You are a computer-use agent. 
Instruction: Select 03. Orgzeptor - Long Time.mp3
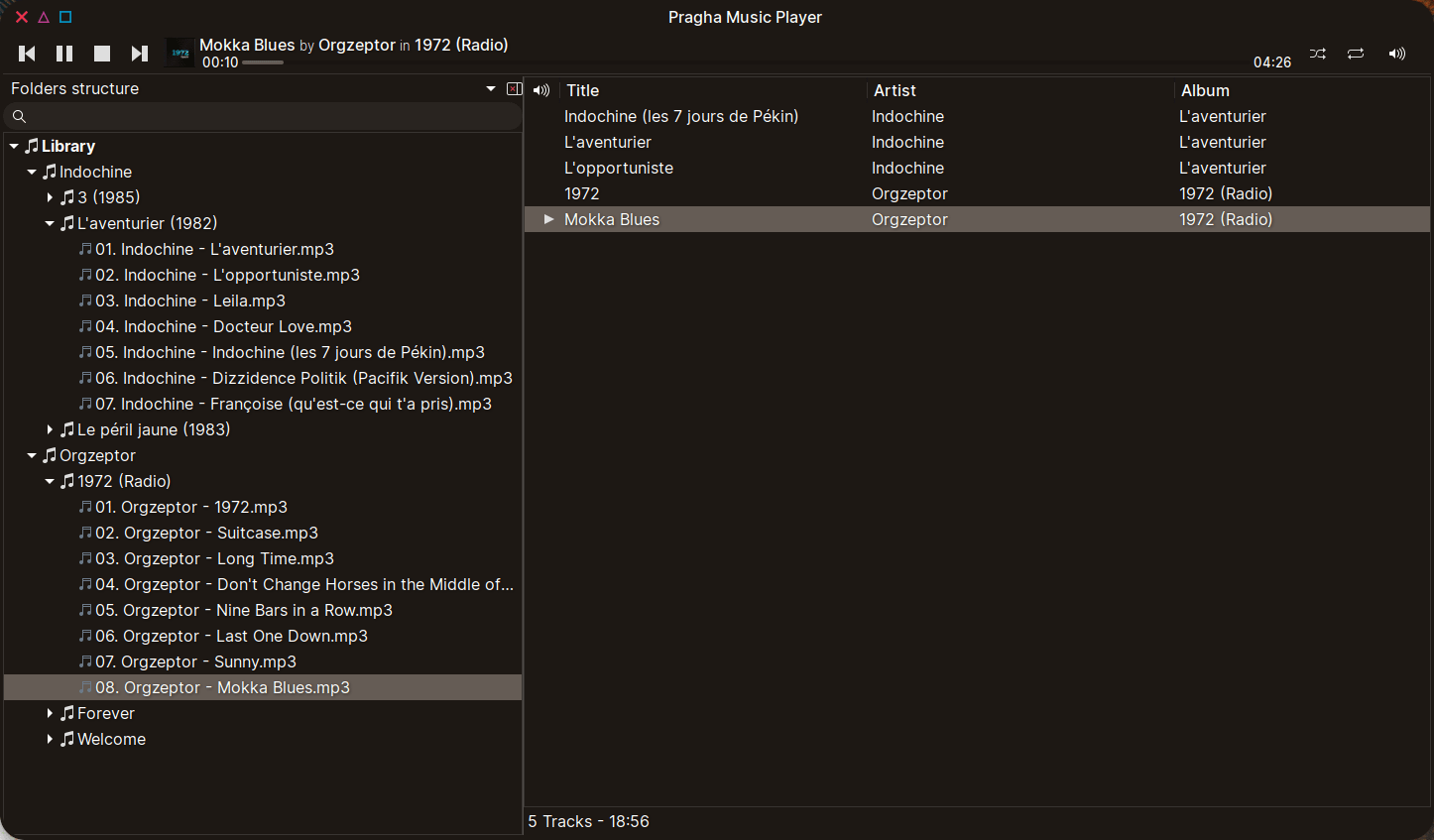pyautogui.click(x=214, y=559)
